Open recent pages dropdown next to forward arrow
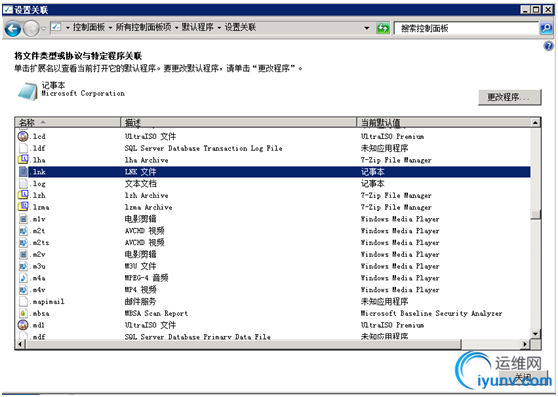Screen dimensions: 558x397 pyautogui.click(x=44, y=28)
